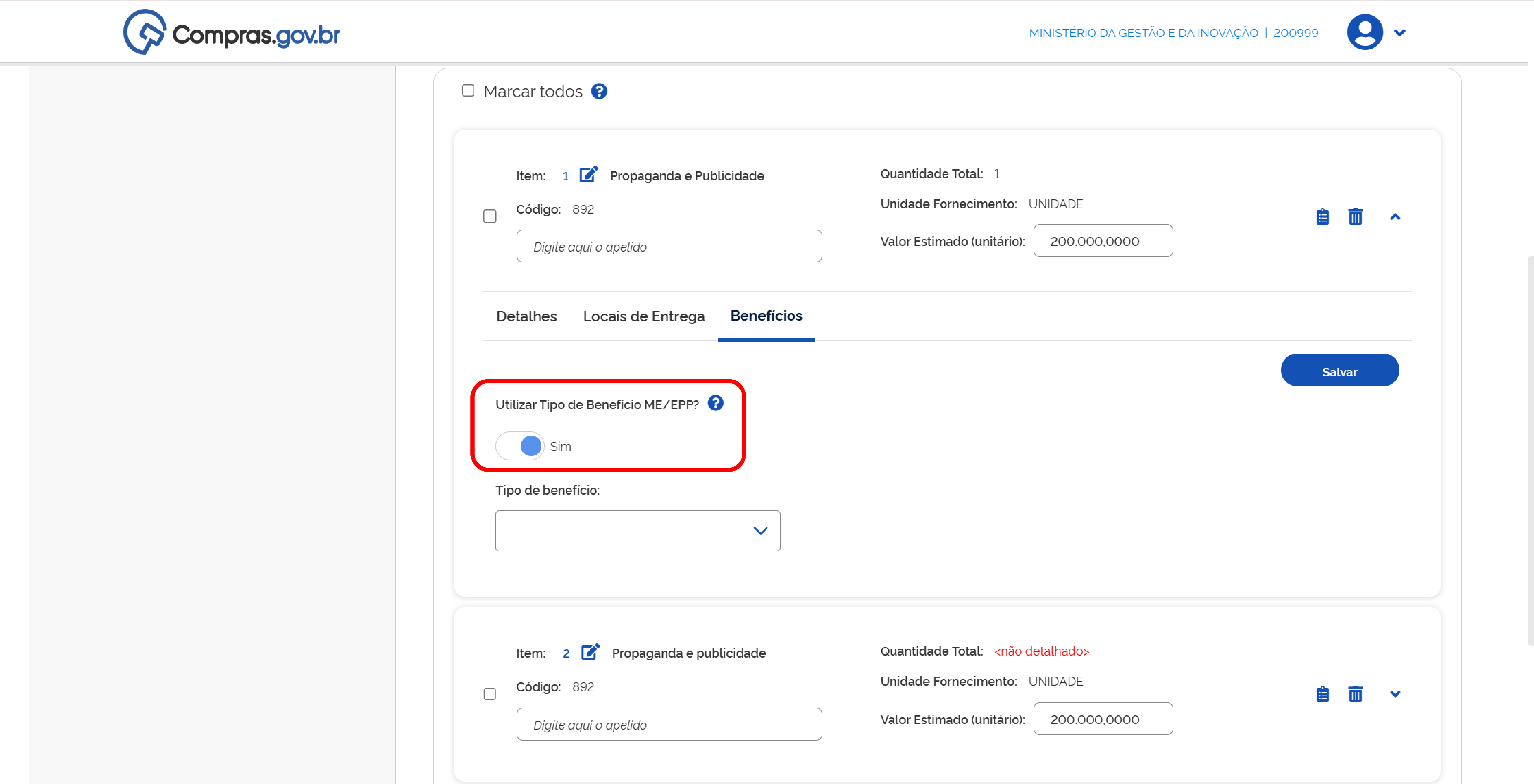Viewport: 1534px width, 784px height.
Task: Click the item number 2 link
Action: click(566, 654)
